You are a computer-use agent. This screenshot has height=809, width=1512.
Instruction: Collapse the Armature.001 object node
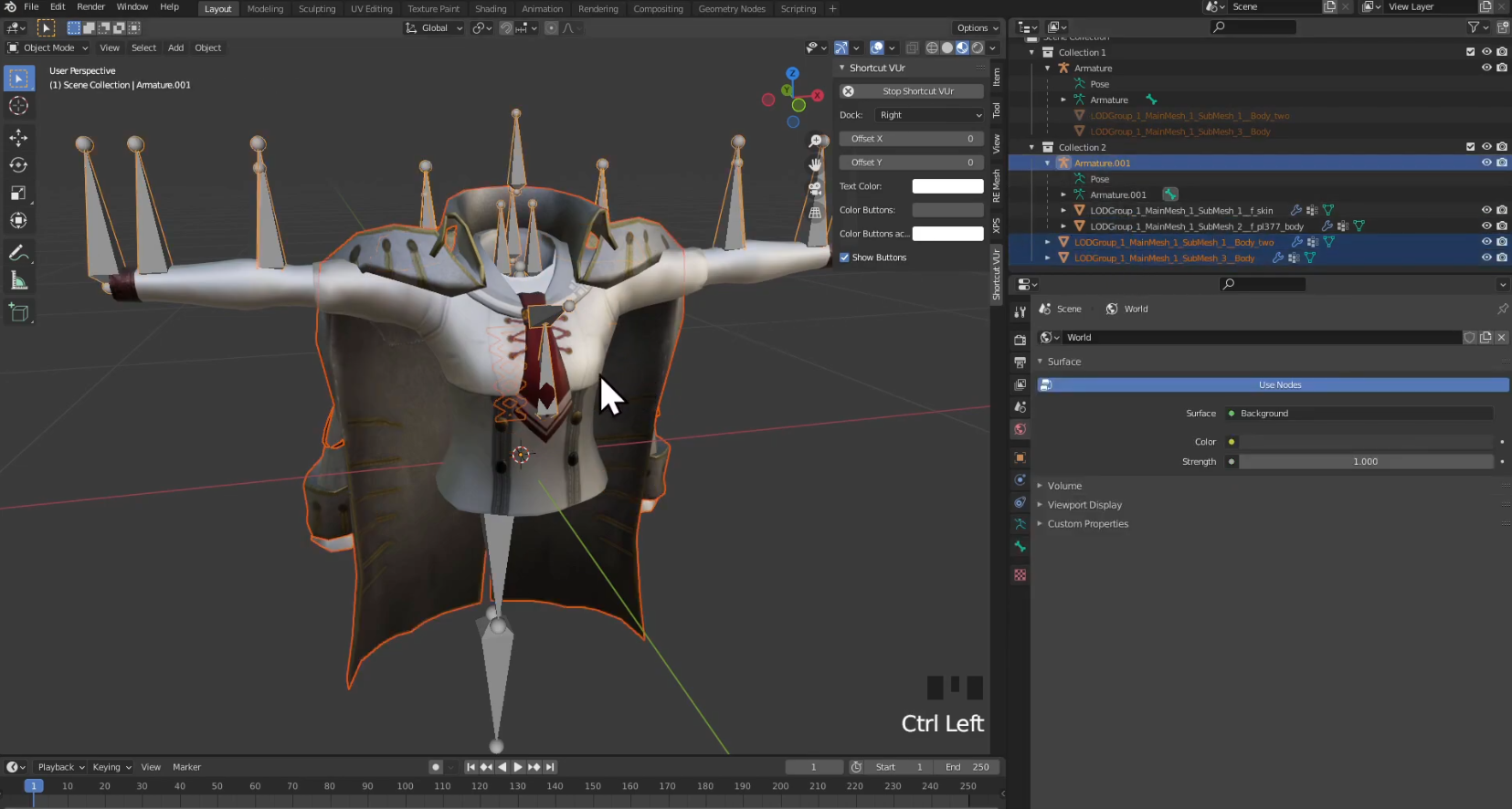(1048, 163)
